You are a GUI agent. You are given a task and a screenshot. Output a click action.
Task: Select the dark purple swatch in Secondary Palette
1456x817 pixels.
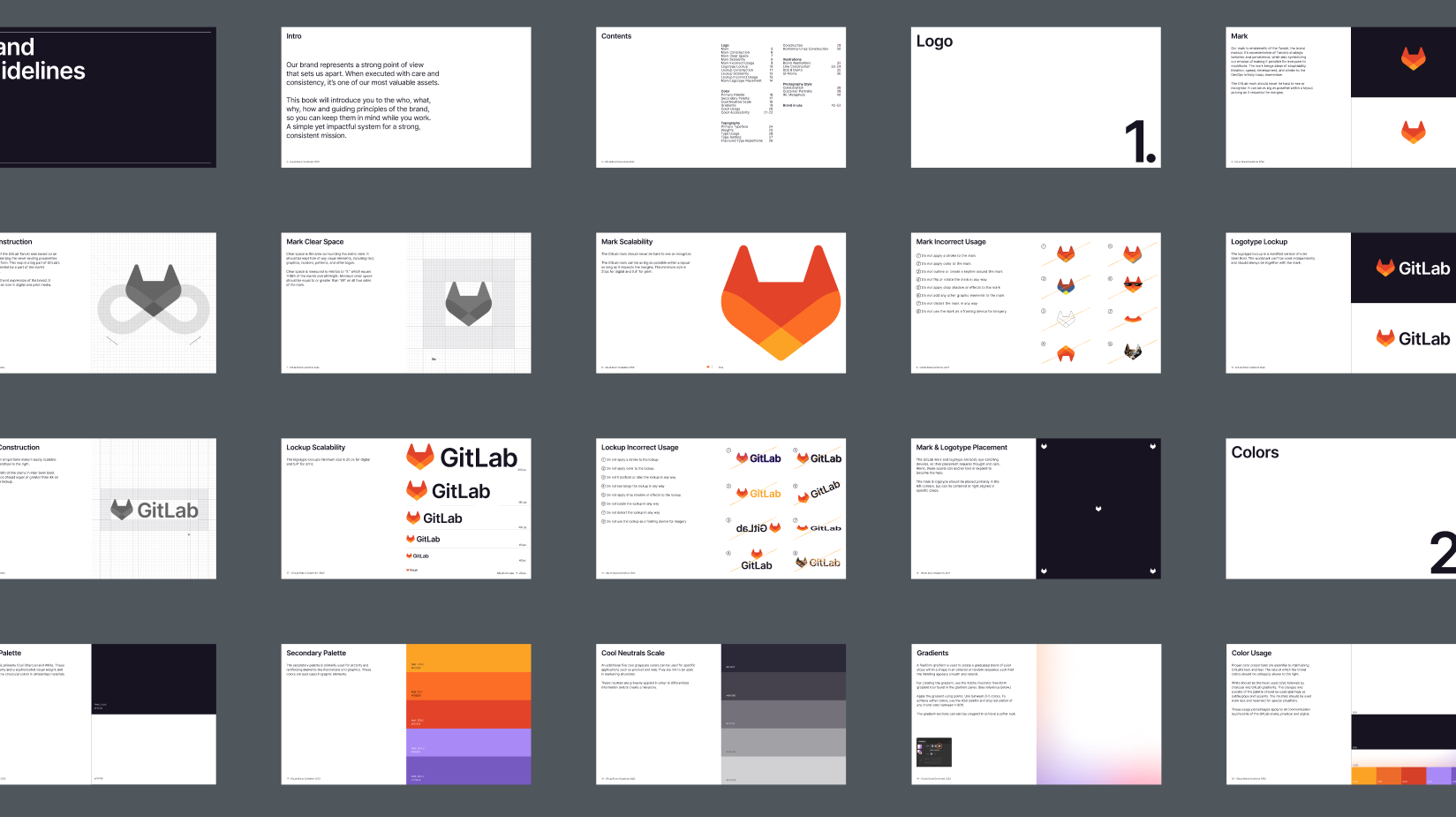point(468,770)
